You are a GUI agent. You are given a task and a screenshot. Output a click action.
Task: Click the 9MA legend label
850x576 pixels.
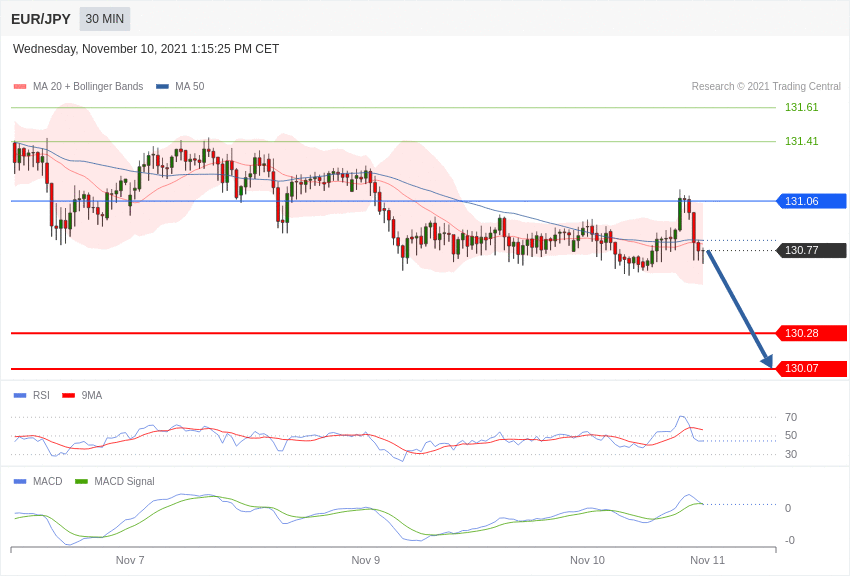tap(92, 396)
